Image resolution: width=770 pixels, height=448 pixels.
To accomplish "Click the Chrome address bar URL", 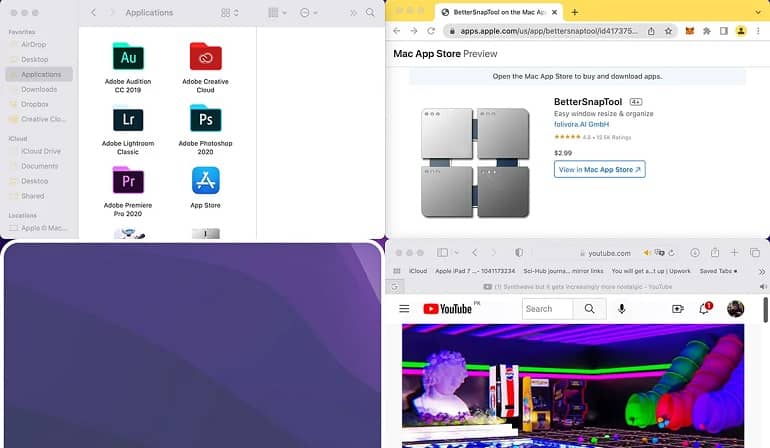I will [549, 31].
